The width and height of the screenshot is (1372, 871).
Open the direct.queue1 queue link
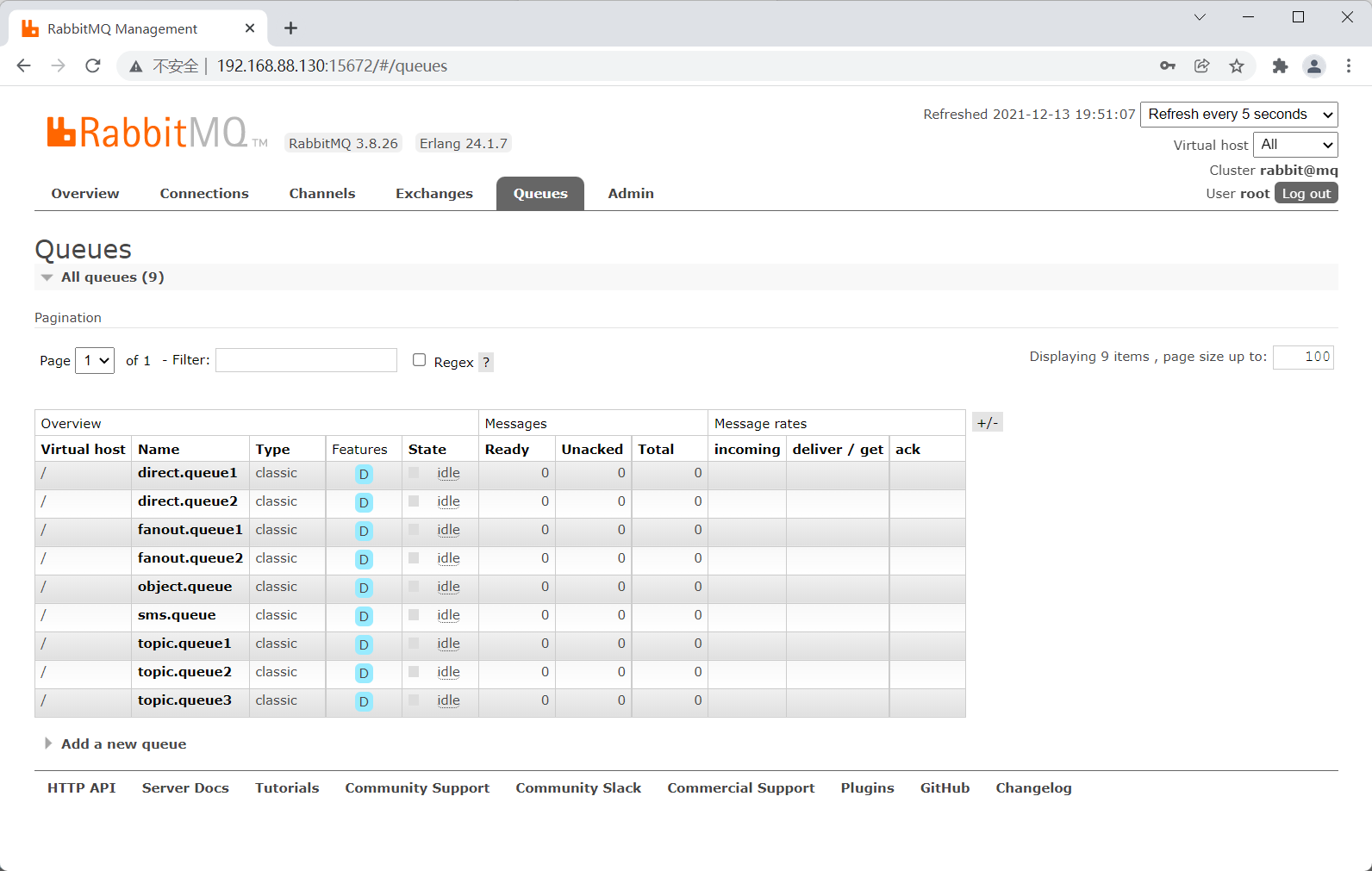coord(187,473)
